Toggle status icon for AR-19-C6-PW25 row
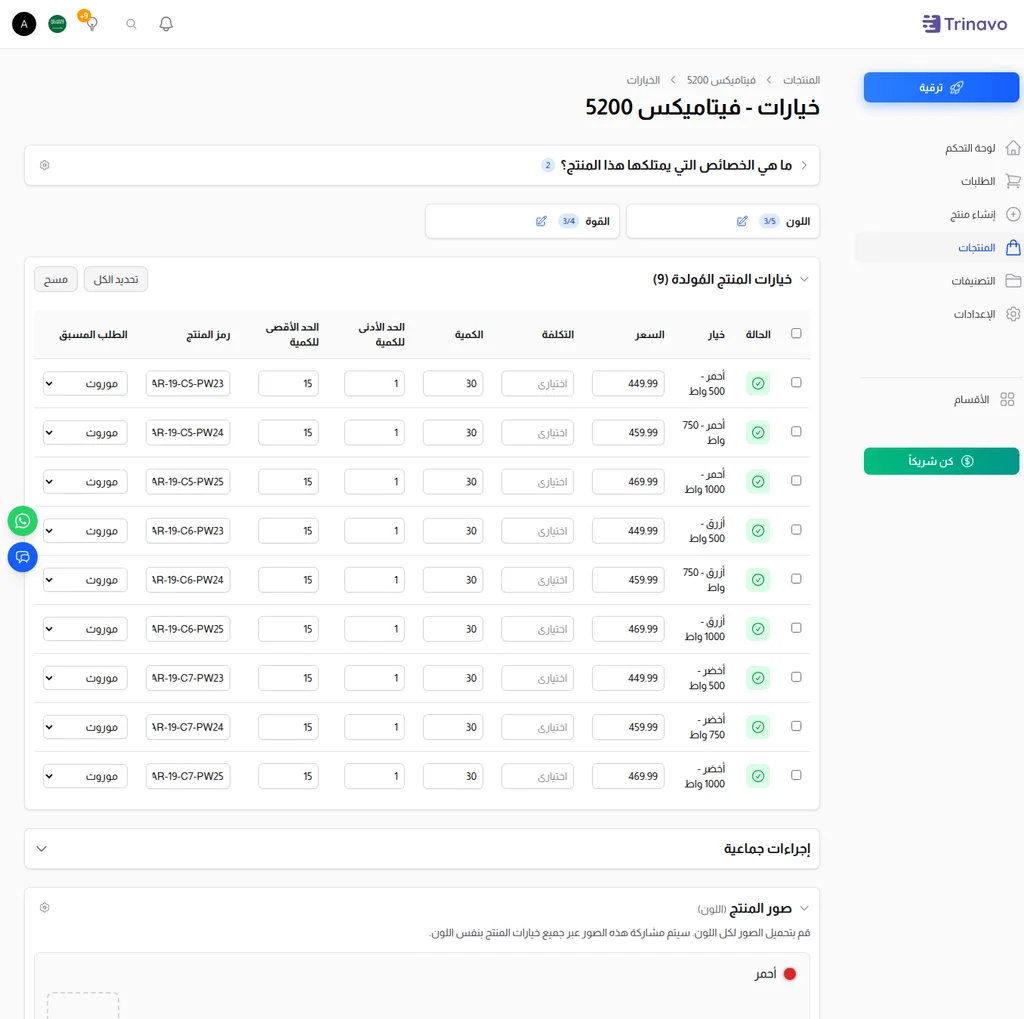The image size is (1024, 1019). (758, 629)
